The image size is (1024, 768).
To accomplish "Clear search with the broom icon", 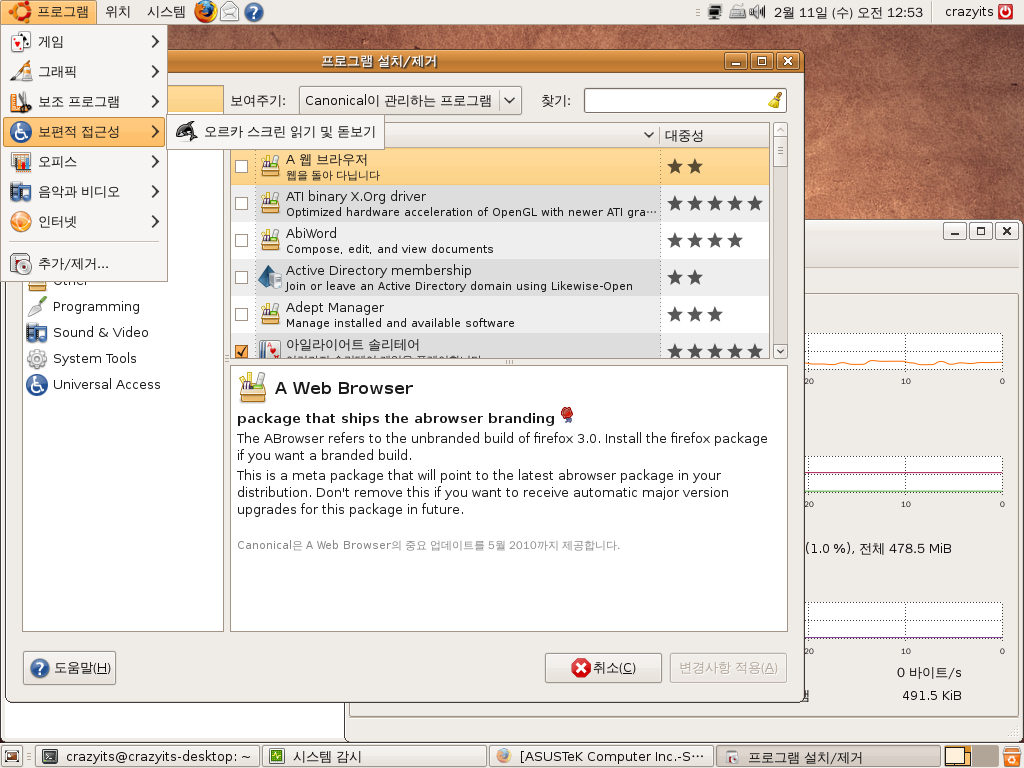I will pos(776,101).
